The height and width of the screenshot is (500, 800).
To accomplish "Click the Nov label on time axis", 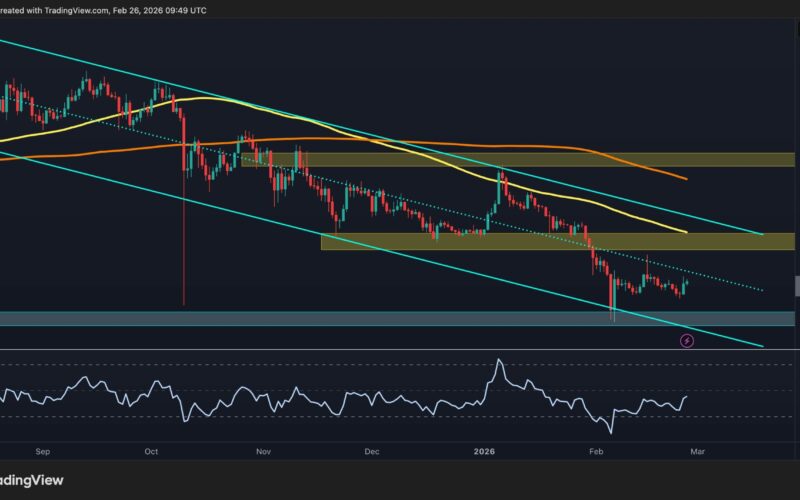I will [263, 451].
